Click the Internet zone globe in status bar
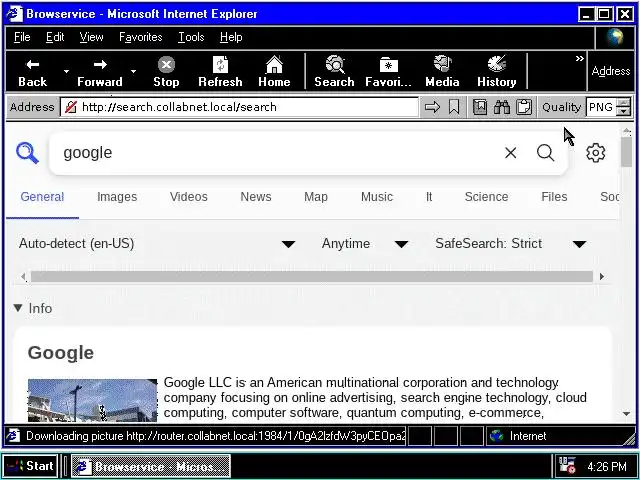This screenshot has height=480, width=640. click(497, 436)
